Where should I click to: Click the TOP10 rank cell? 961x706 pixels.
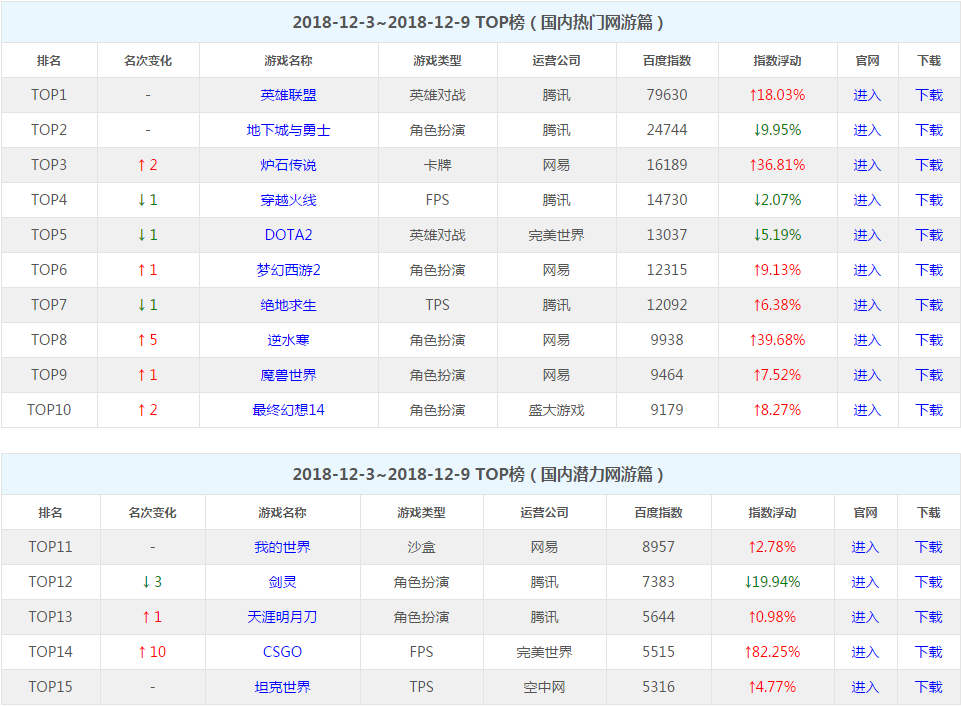tap(49, 409)
